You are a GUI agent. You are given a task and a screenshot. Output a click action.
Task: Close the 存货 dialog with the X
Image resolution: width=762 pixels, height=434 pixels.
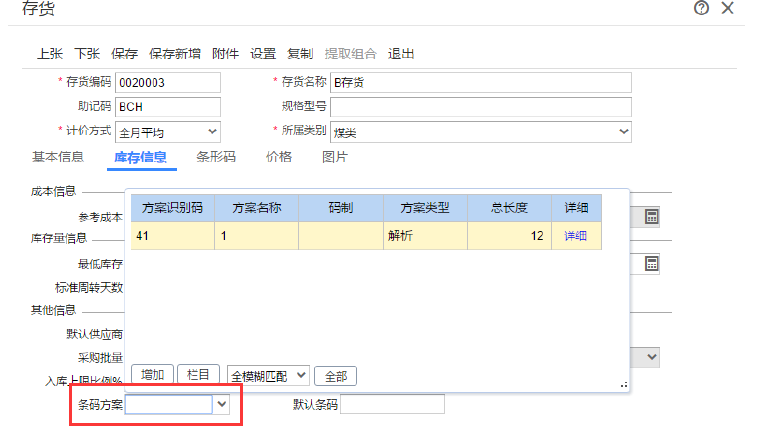[727, 8]
